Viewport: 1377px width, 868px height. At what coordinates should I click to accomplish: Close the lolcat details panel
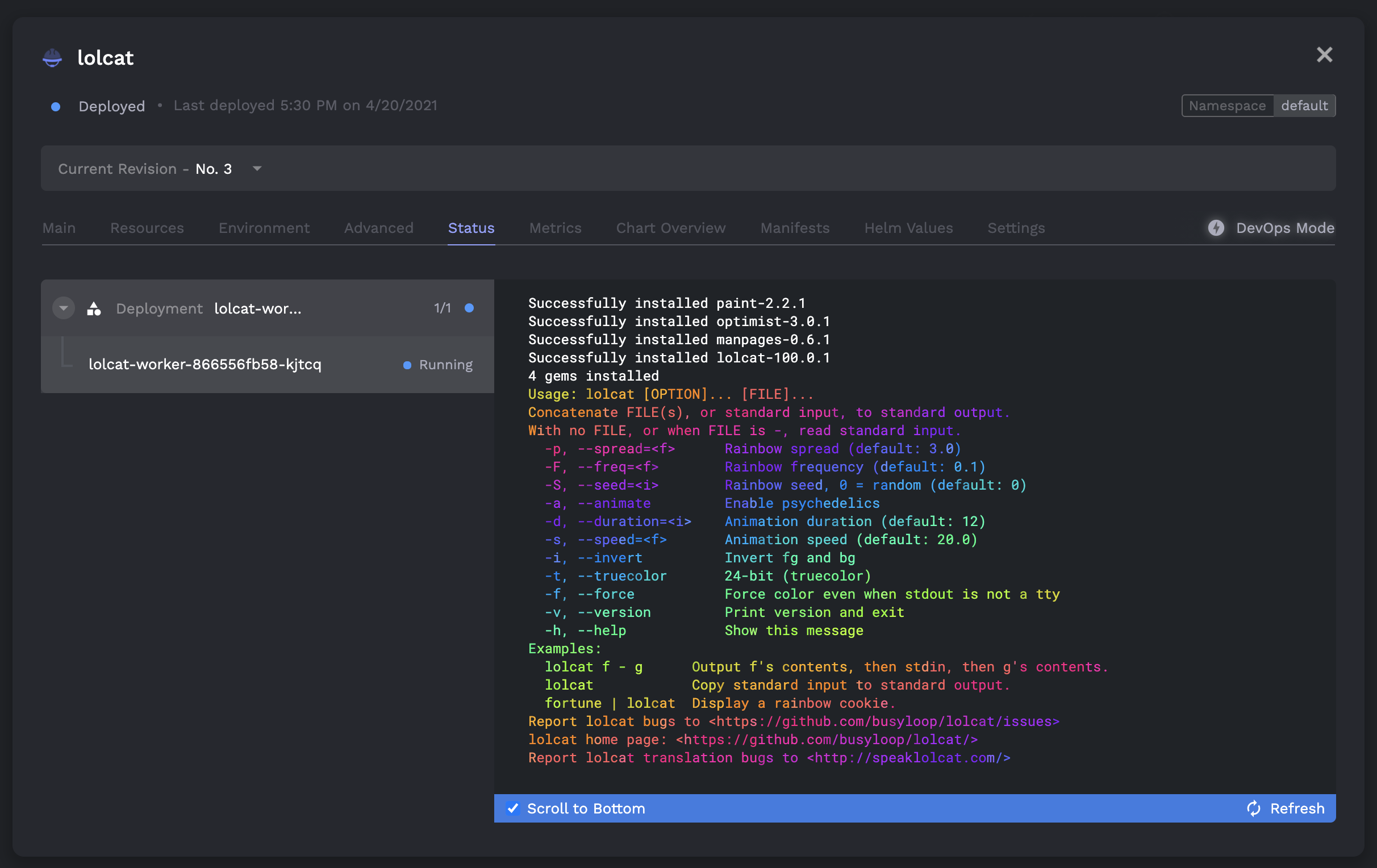click(1324, 55)
